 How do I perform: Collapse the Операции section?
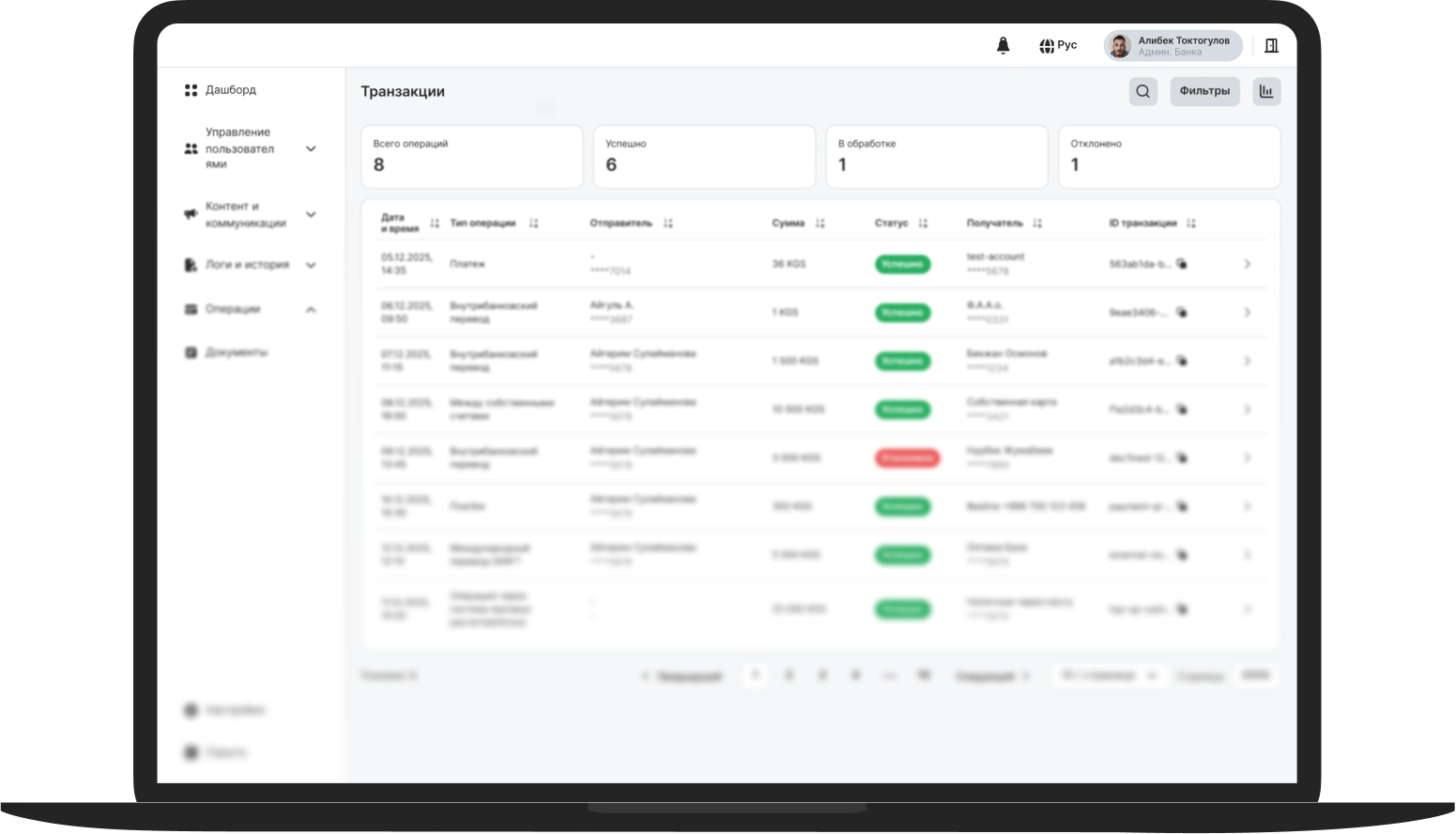(311, 309)
